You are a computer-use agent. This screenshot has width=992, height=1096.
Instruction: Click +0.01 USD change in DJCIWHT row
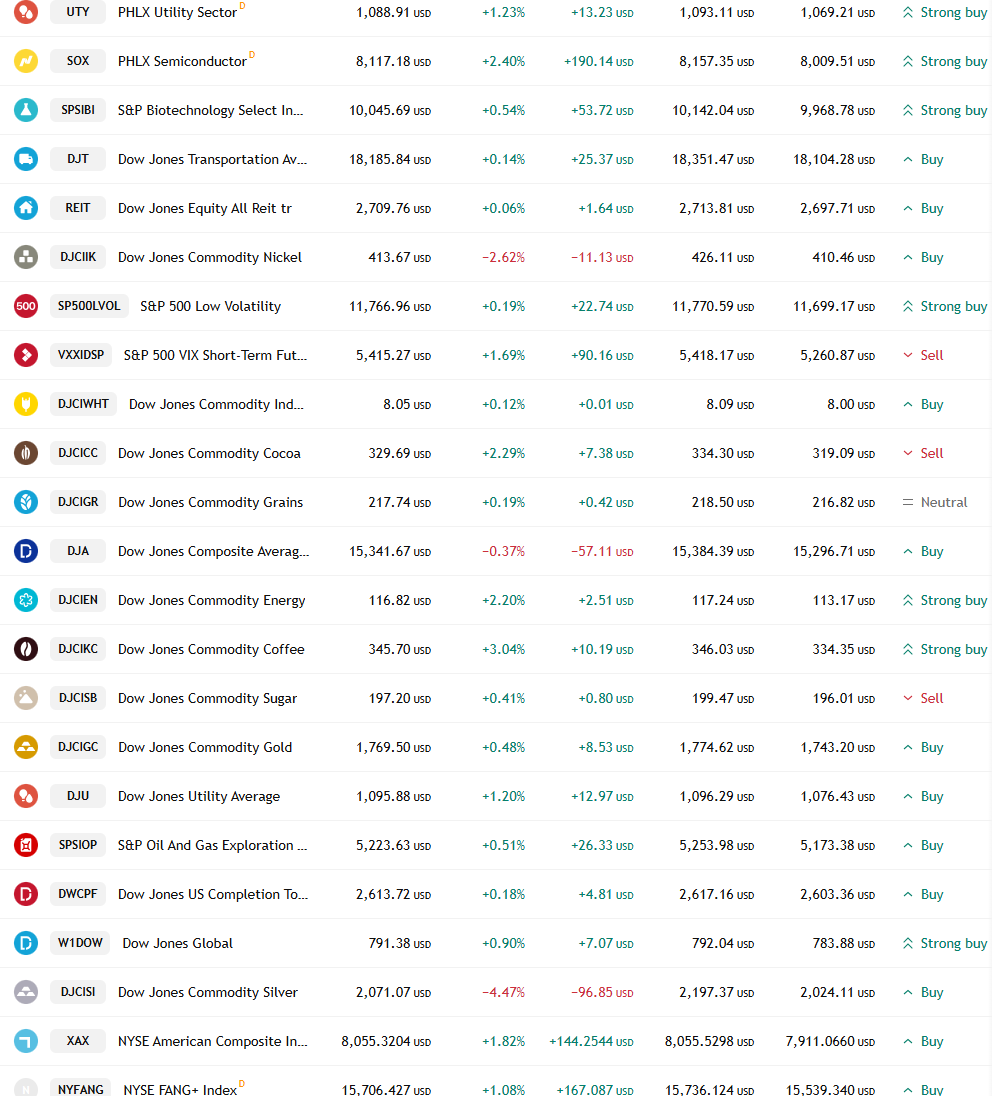[x=605, y=404]
